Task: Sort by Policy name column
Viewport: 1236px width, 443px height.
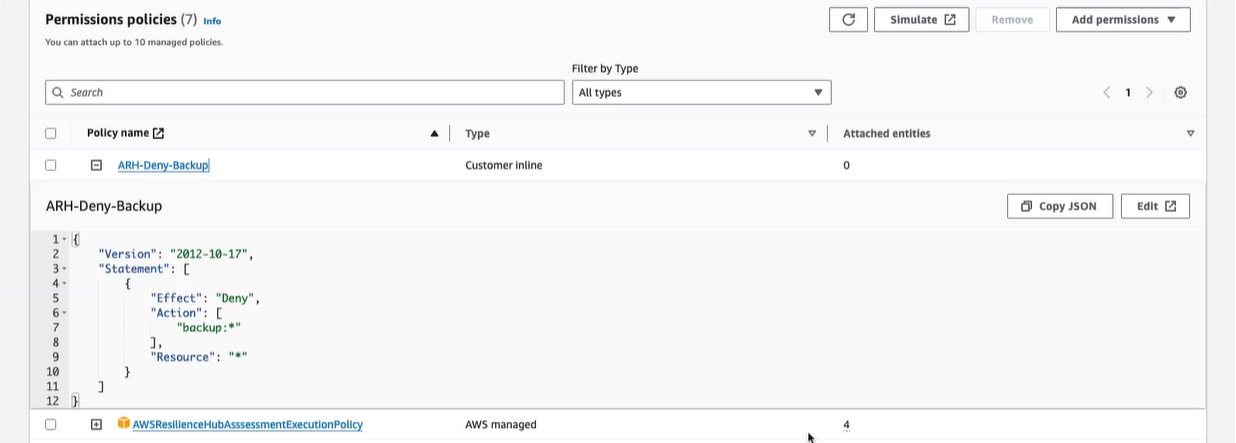Action: pos(434,133)
